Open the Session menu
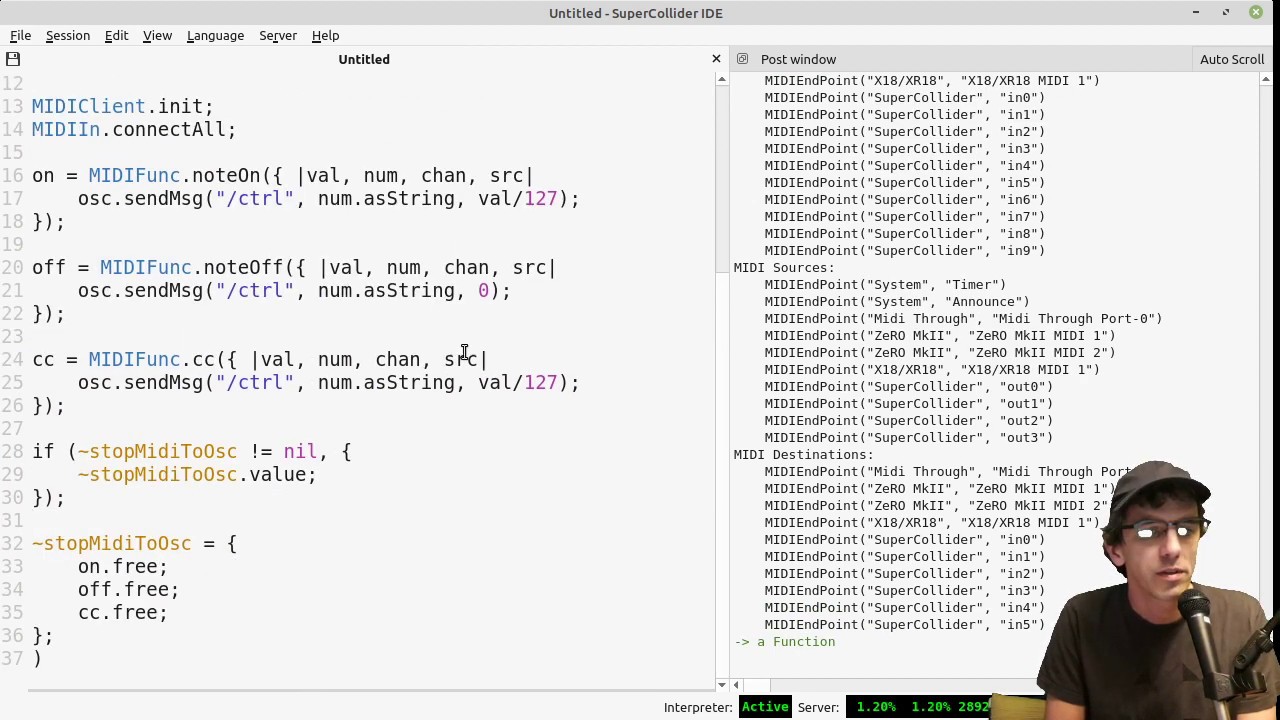The image size is (1280, 720). [x=68, y=35]
